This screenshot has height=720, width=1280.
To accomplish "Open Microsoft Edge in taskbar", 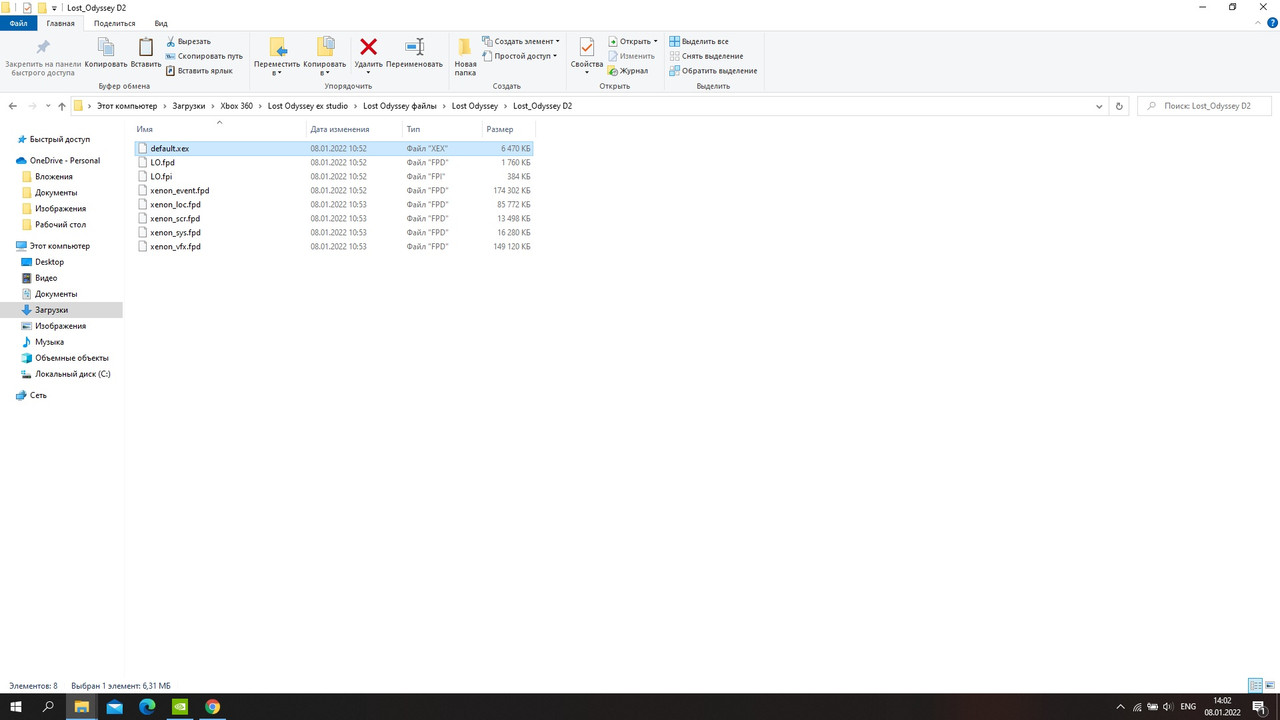I will coord(147,706).
